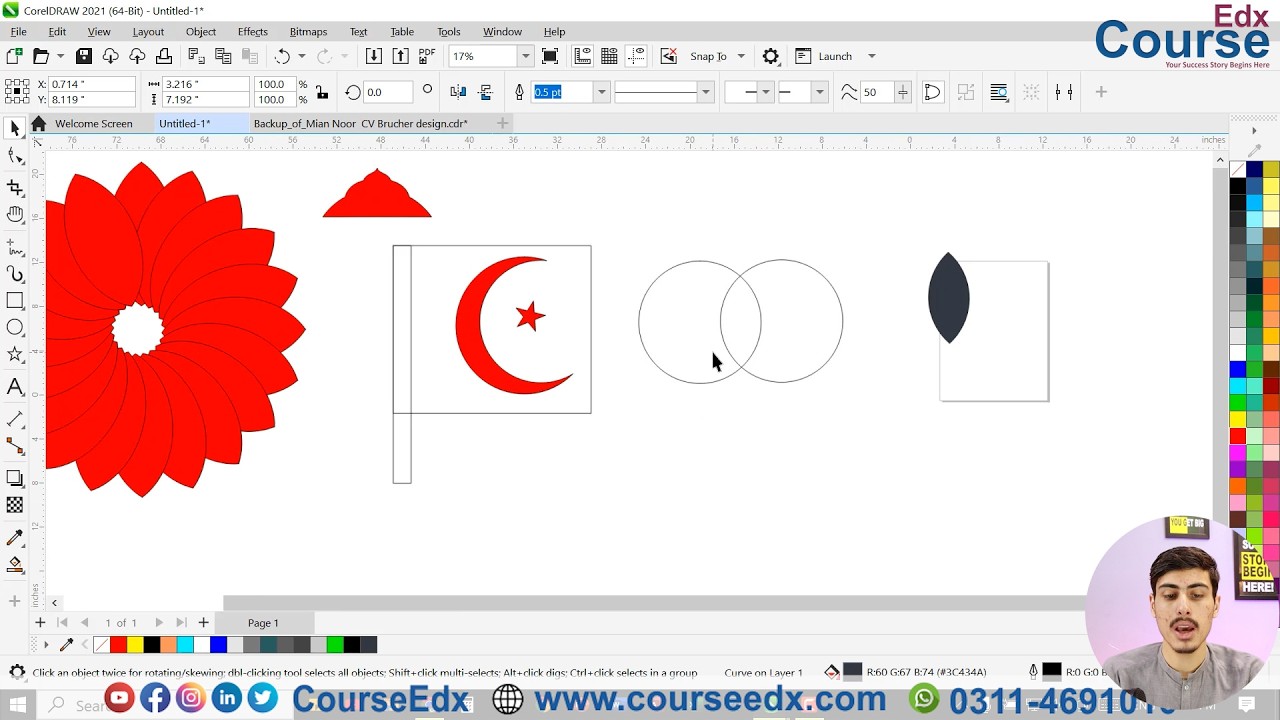Pick black swatch in right color palette
The width and height of the screenshot is (1280, 720).
pos(1238,186)
